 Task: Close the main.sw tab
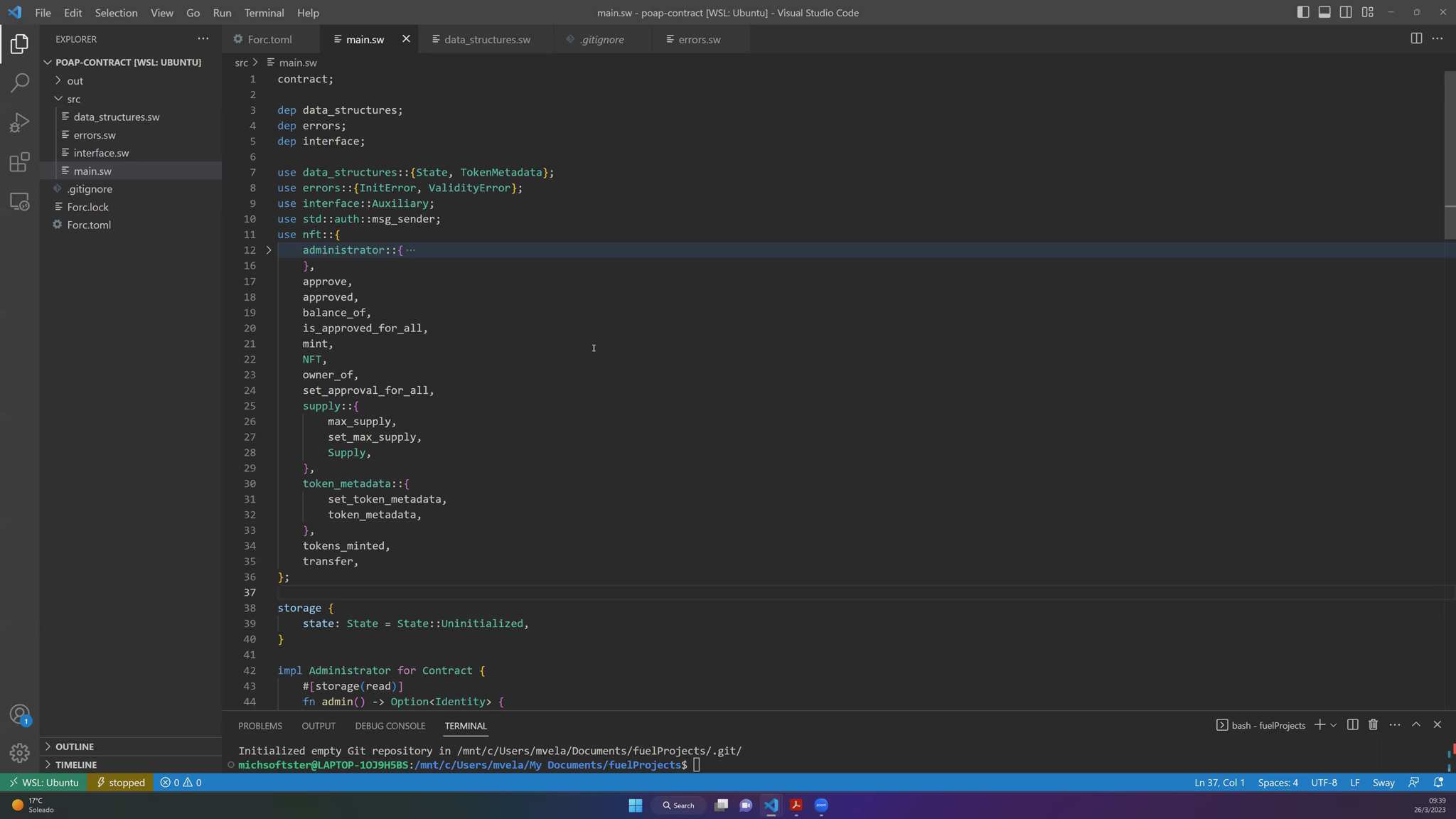(x=406, y=38)
